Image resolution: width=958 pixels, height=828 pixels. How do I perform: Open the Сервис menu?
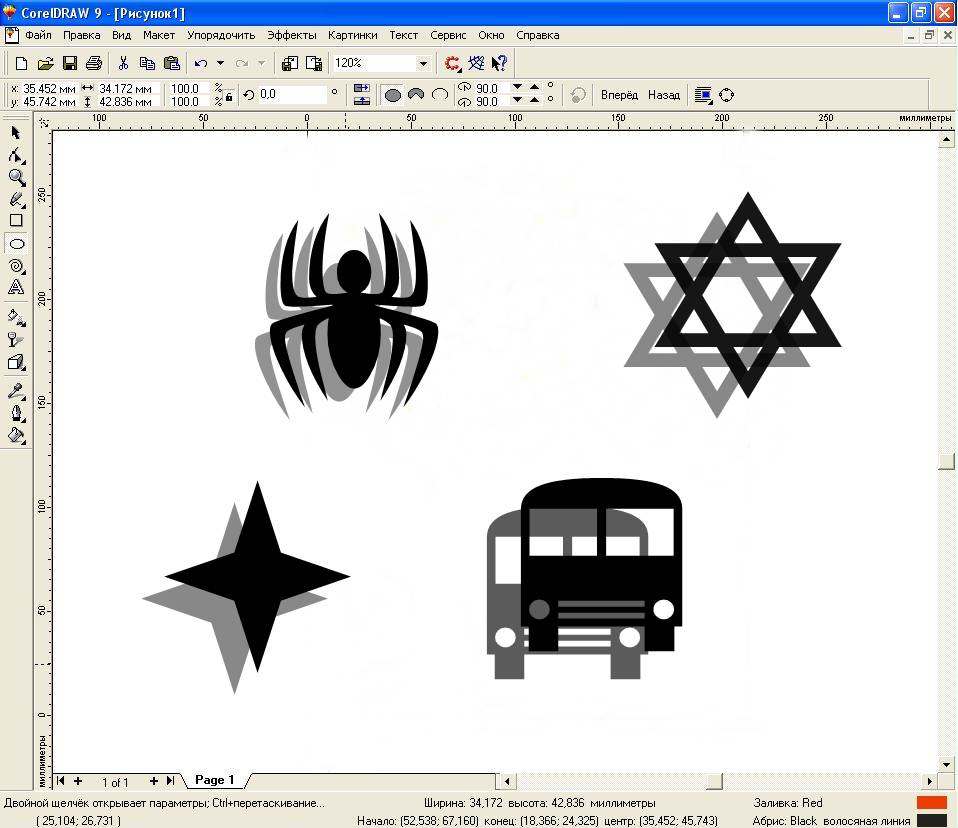coord(448,35)
